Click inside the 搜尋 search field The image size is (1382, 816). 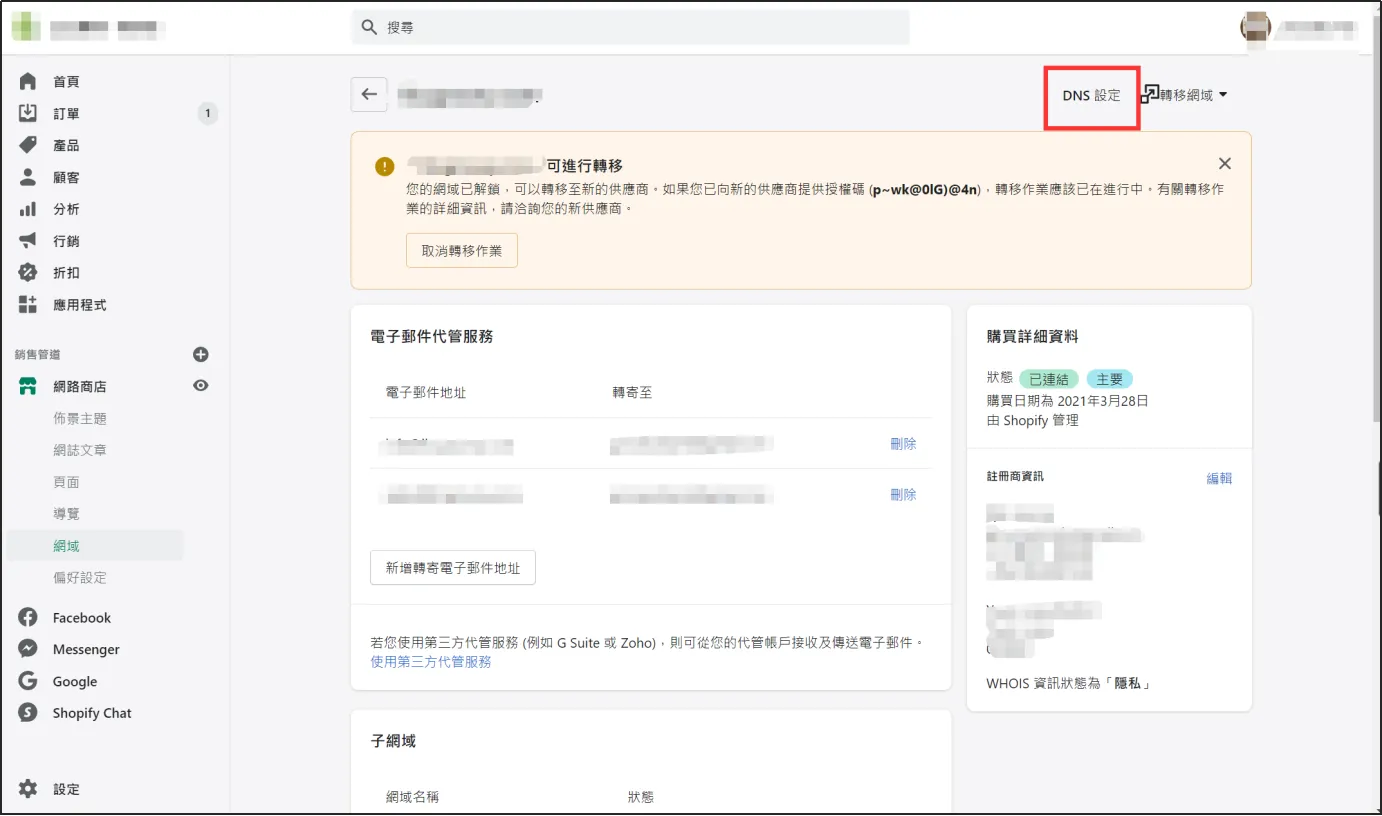pos(630,27)
